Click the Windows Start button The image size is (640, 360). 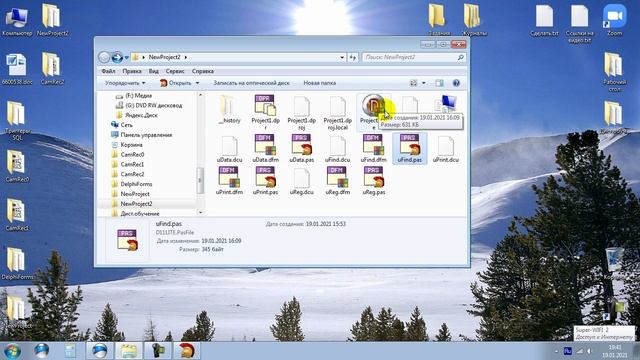12,351
